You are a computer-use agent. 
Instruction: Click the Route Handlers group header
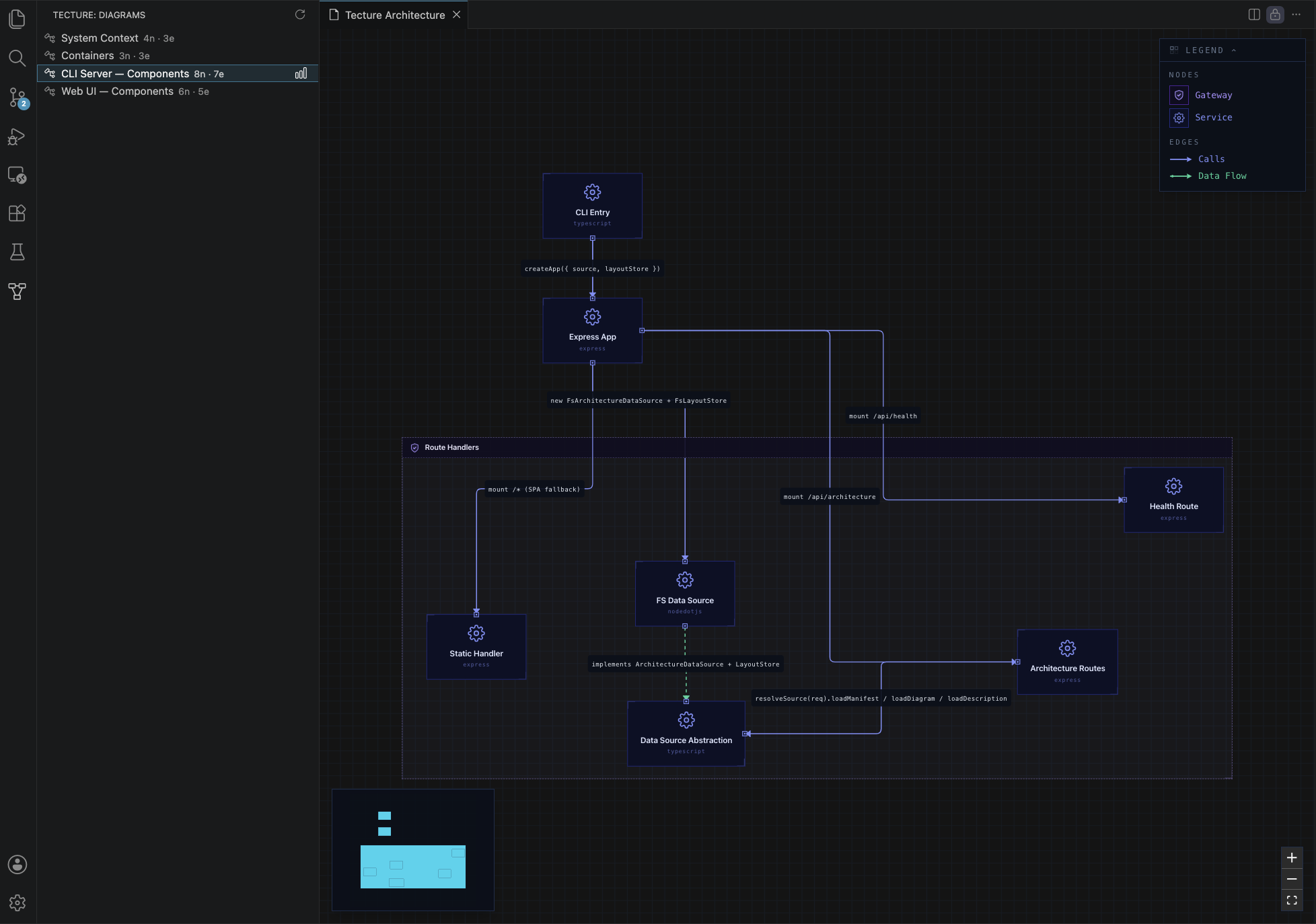pyautogui.click(x=817, y=448)
